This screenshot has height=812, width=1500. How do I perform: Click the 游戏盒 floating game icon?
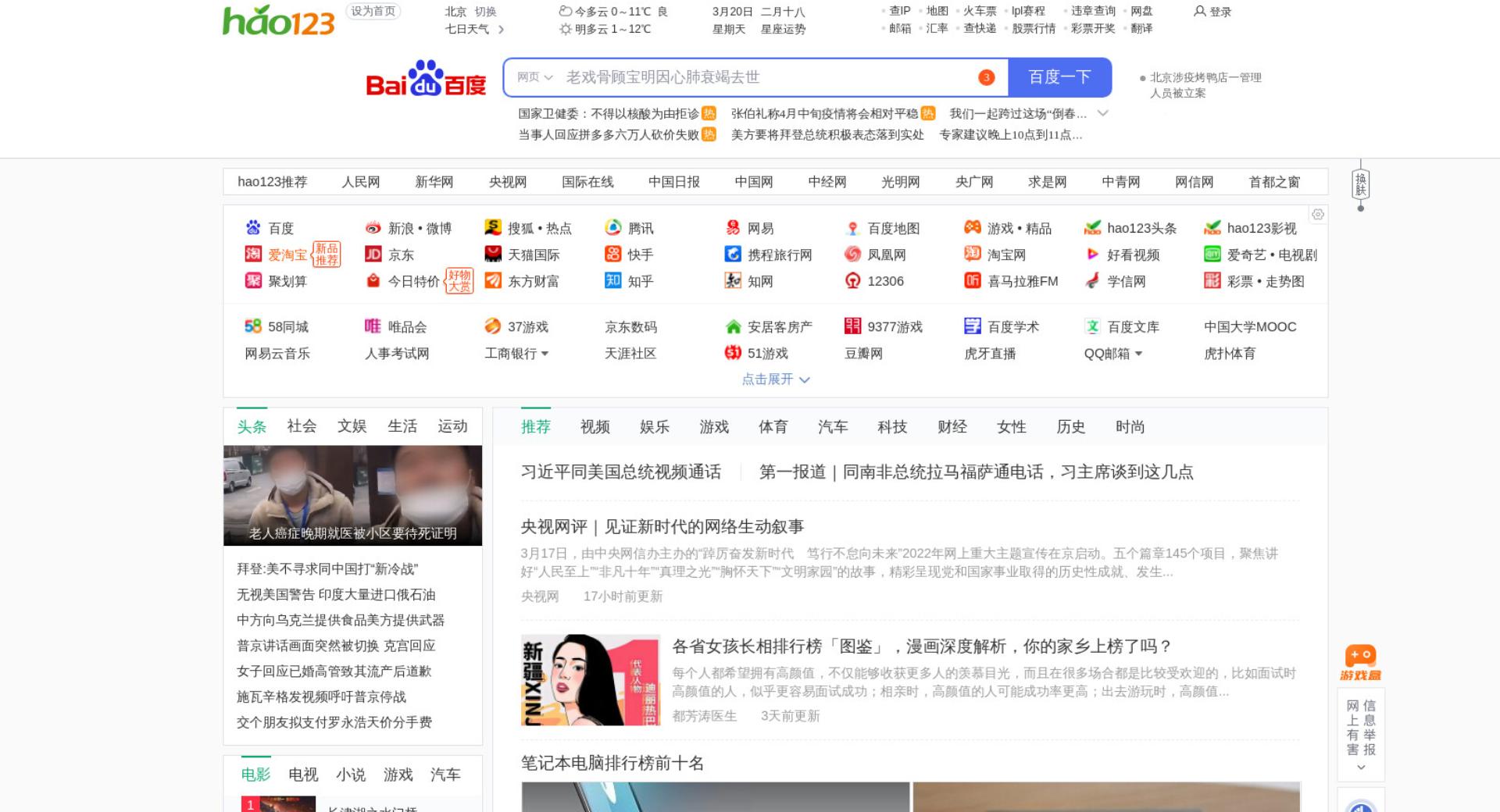pos(1361,663)
